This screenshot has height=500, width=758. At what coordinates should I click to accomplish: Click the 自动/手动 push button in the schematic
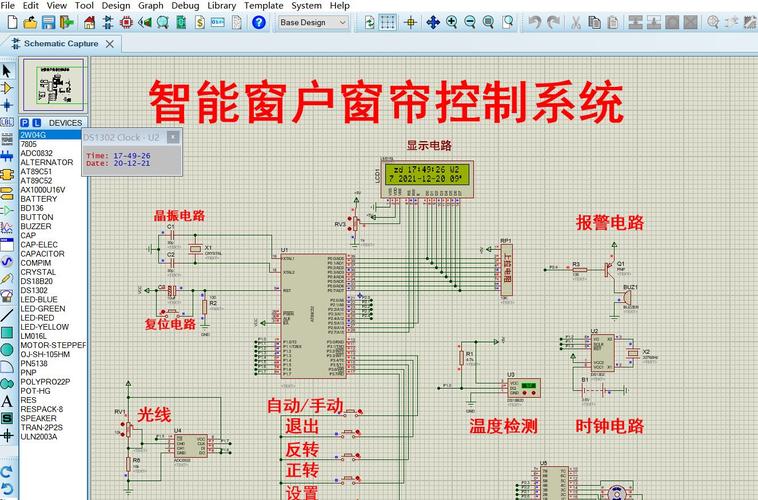pyautogui.click(x=352, y=412)
